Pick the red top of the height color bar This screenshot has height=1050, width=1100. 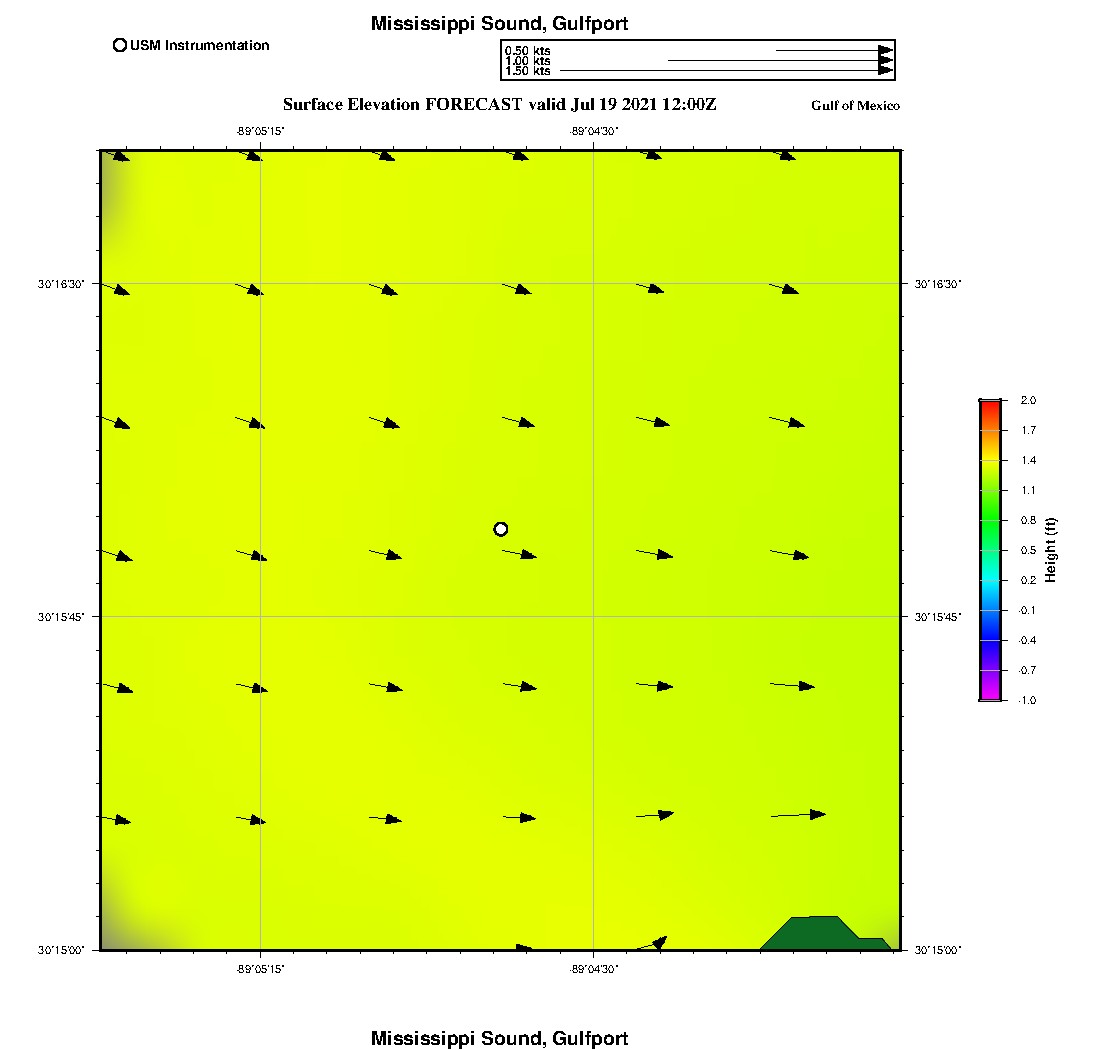pyautogui.click(x=989, y=404)
